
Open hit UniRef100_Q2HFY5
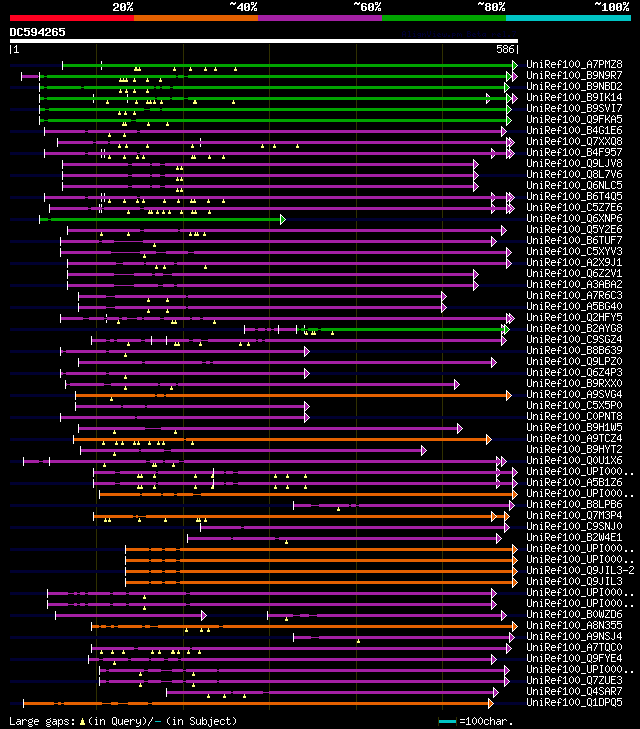point(574,318)
